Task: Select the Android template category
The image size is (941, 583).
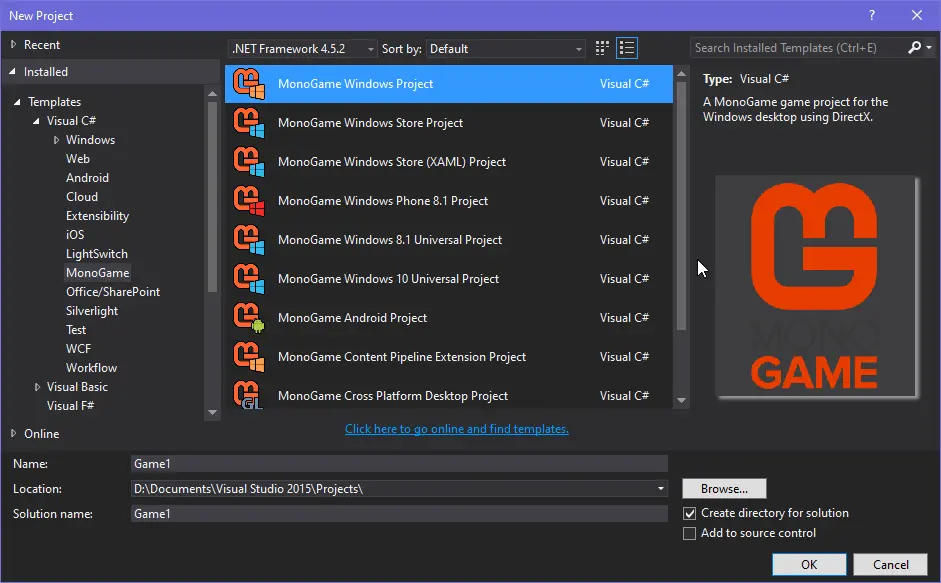Action: (x=88, y=178)
